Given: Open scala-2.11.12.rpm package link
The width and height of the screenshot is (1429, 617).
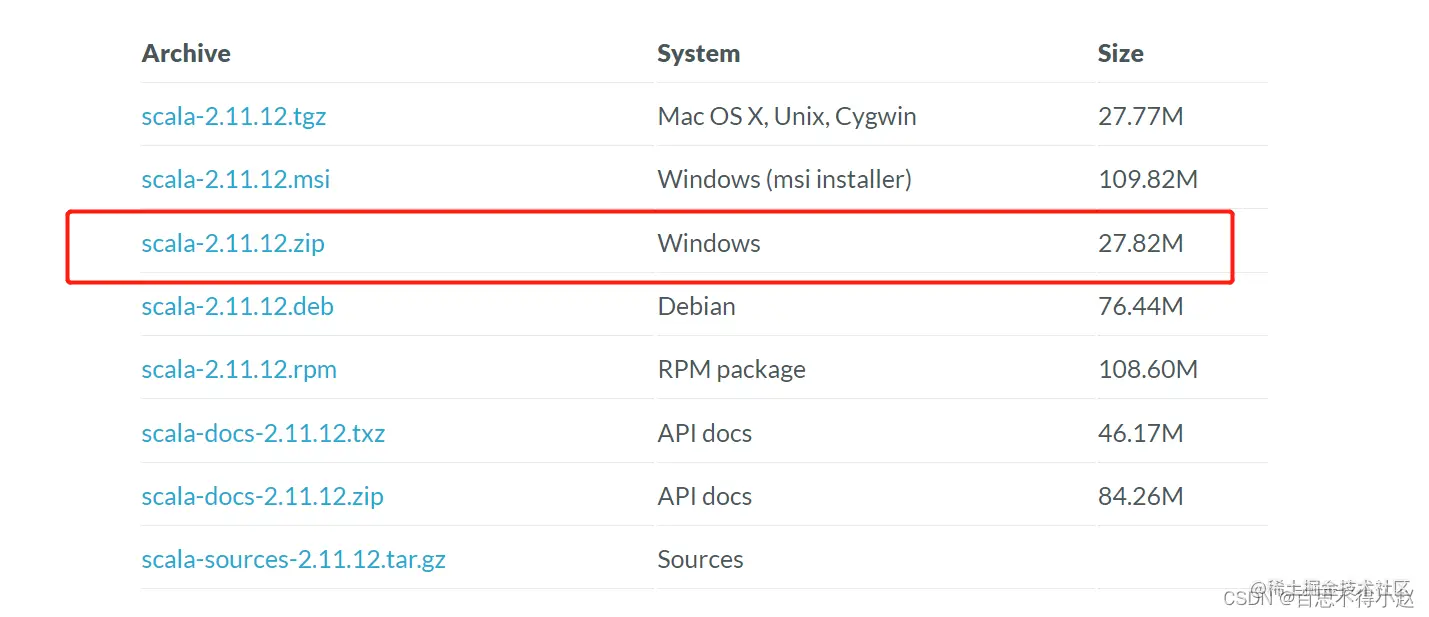Looking at the screenshot, I should [x=239, y=370].
